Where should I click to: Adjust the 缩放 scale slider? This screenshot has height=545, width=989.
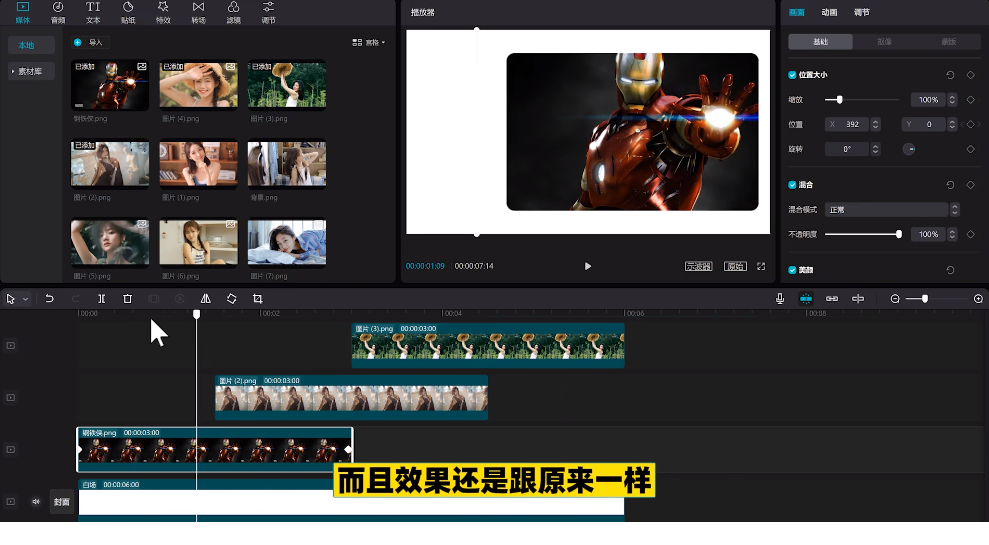coord(862,100)
